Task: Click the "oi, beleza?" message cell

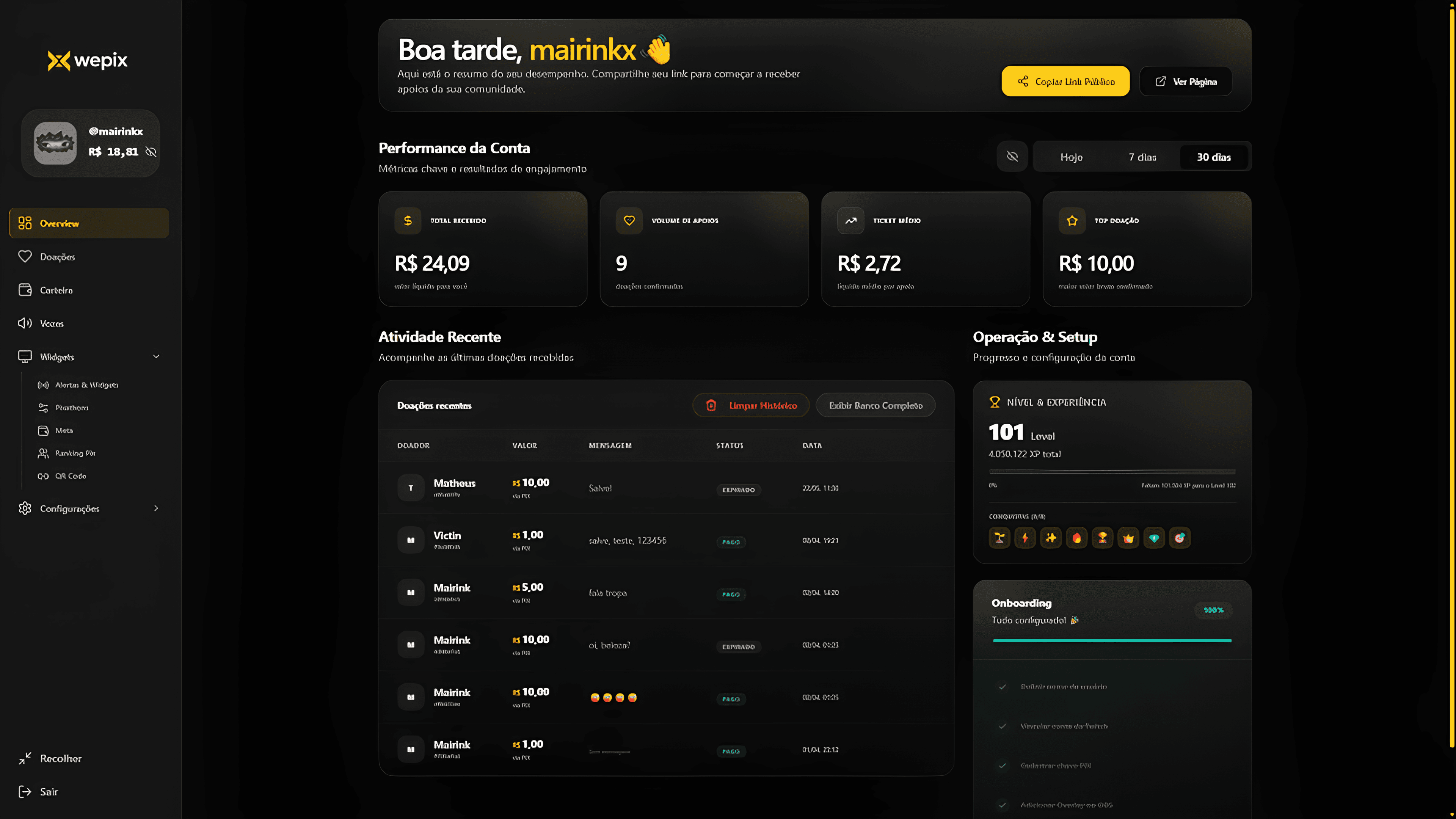Action: pyautogui.click(x=609, y=645)
